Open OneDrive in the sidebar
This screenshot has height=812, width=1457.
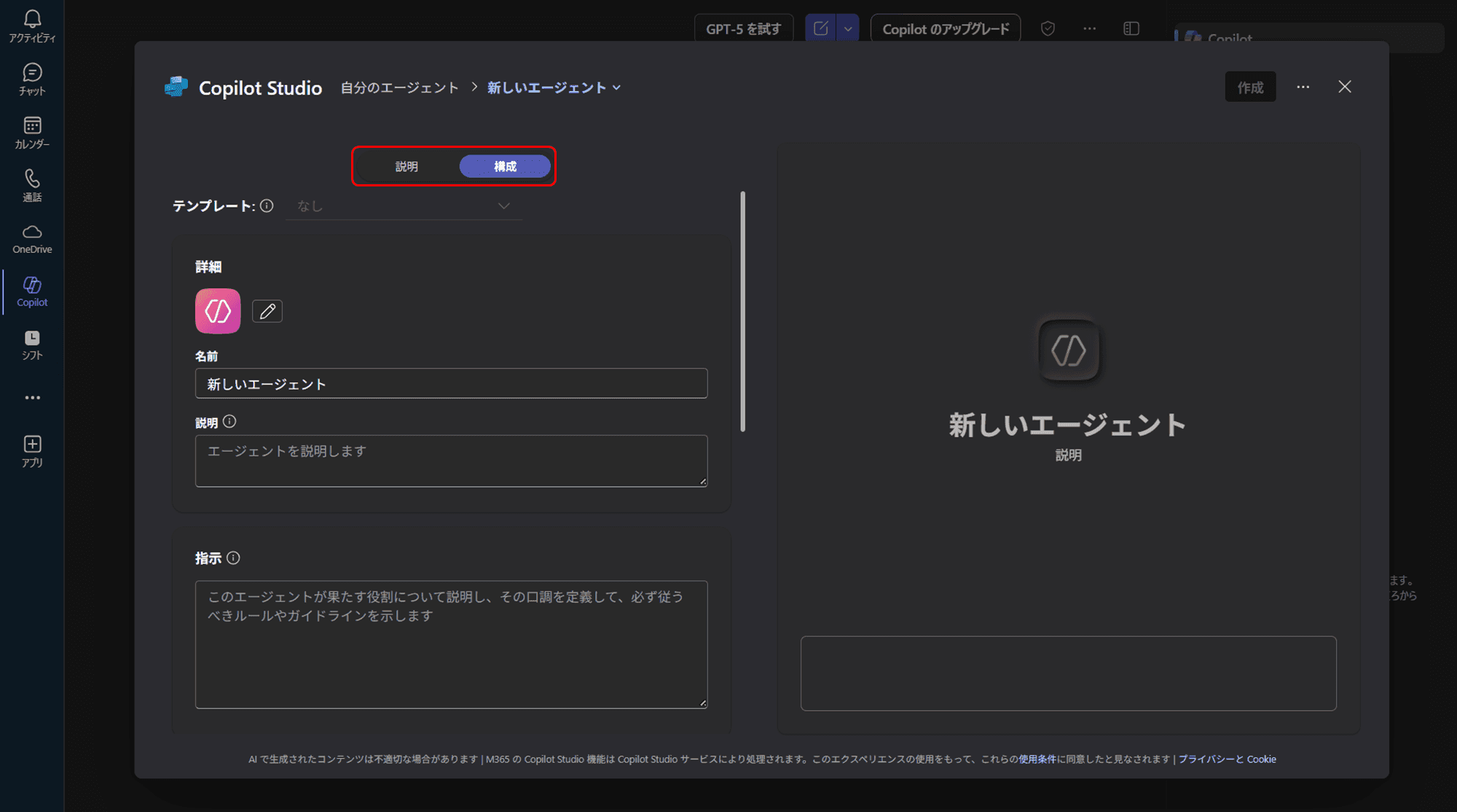pyautogui.click(x=31, y=239)
